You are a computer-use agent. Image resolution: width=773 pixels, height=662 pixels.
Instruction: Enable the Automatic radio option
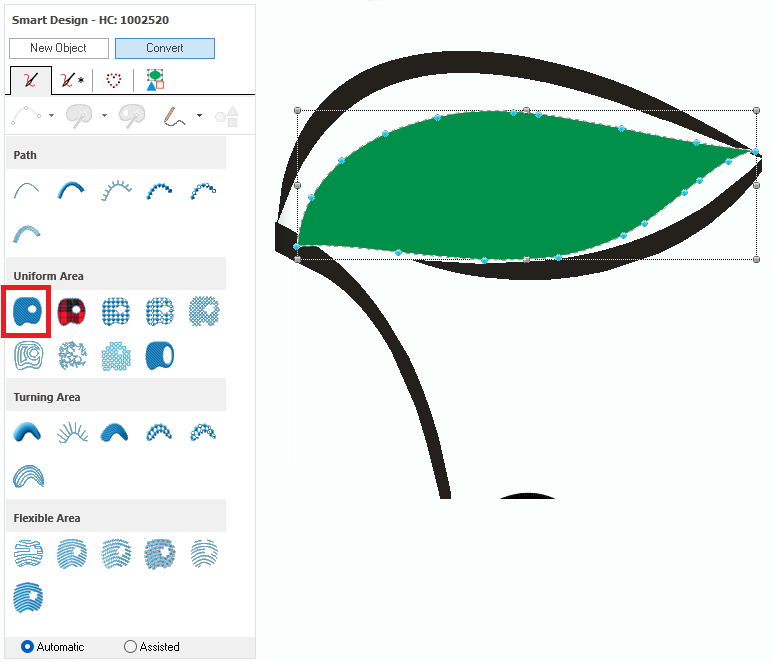(27, 647)
